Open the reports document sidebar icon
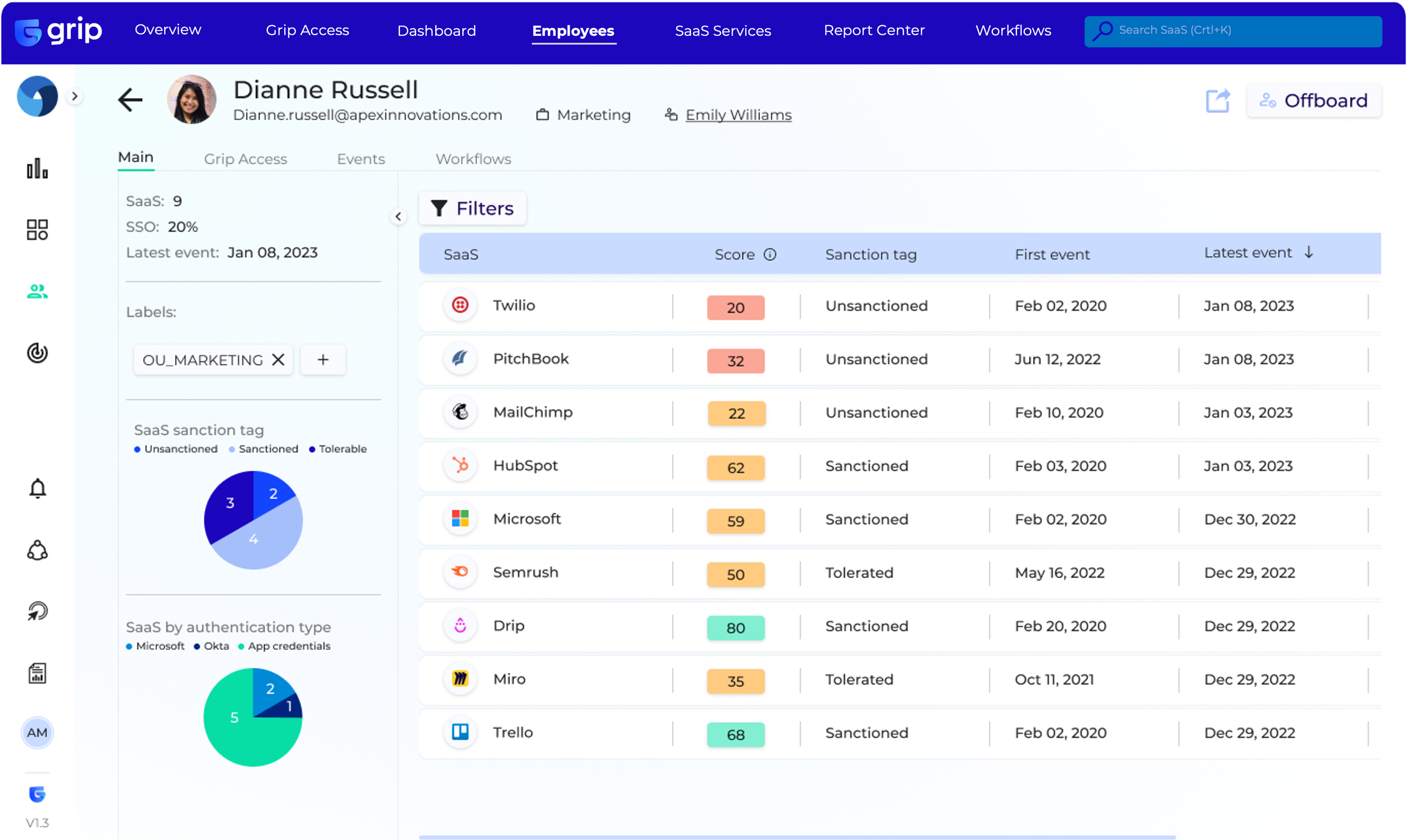Image resolution: width=1408 pixels, height=840 pixels. click(x=37, y=673)
